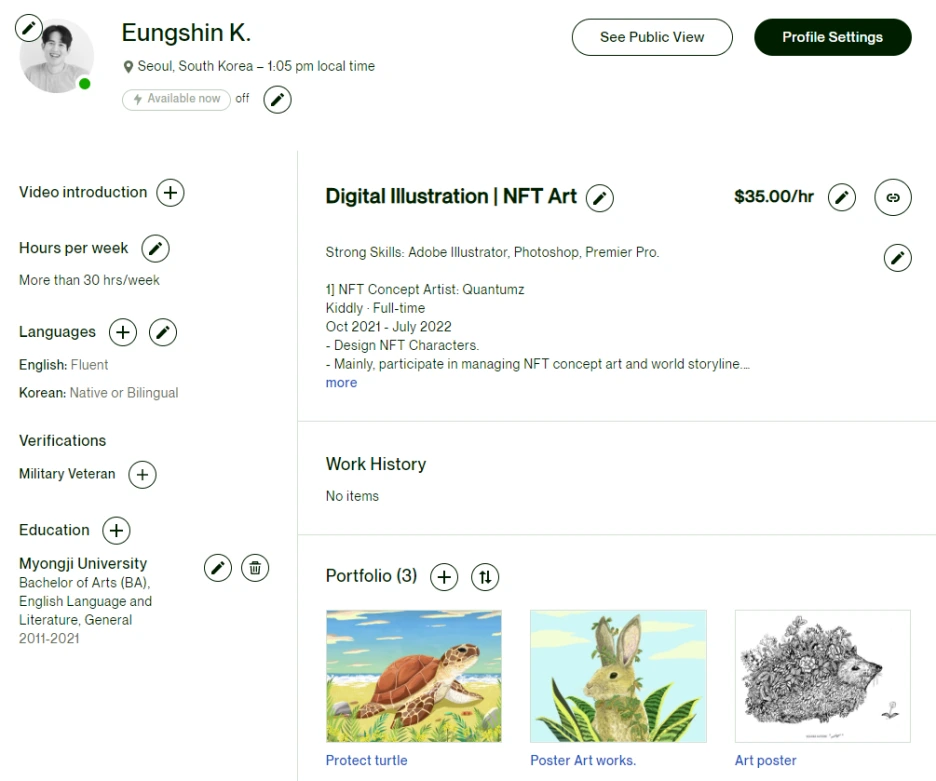The width and height of the screenshot is (936, 781).
Task: Edit the Myongji University education entry
Action: (x=217, y=569)
